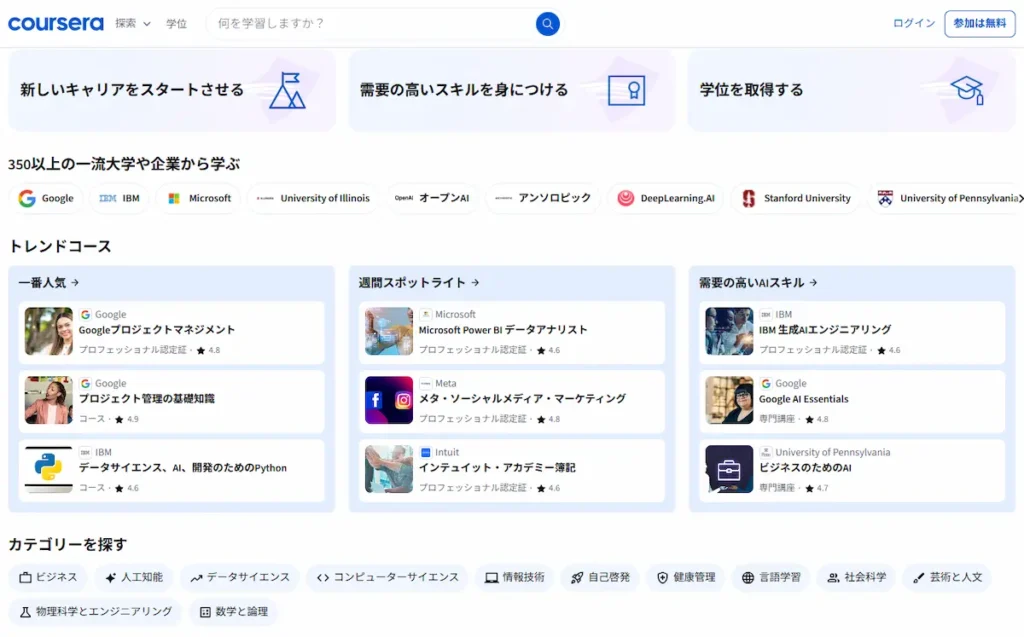This screenshot has width=1024, height=637.
Task: Click the ログイン link
Action: point(912,23)
